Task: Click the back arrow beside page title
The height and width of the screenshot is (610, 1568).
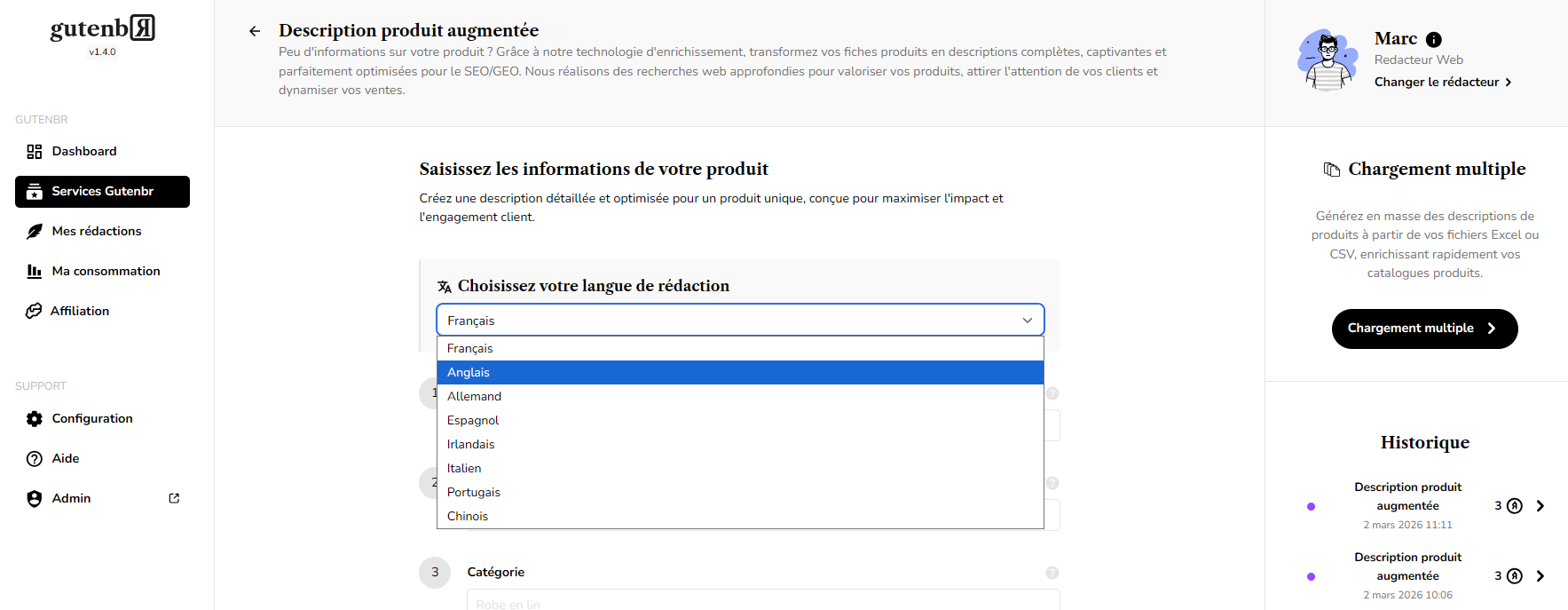Action: (255, 31)
